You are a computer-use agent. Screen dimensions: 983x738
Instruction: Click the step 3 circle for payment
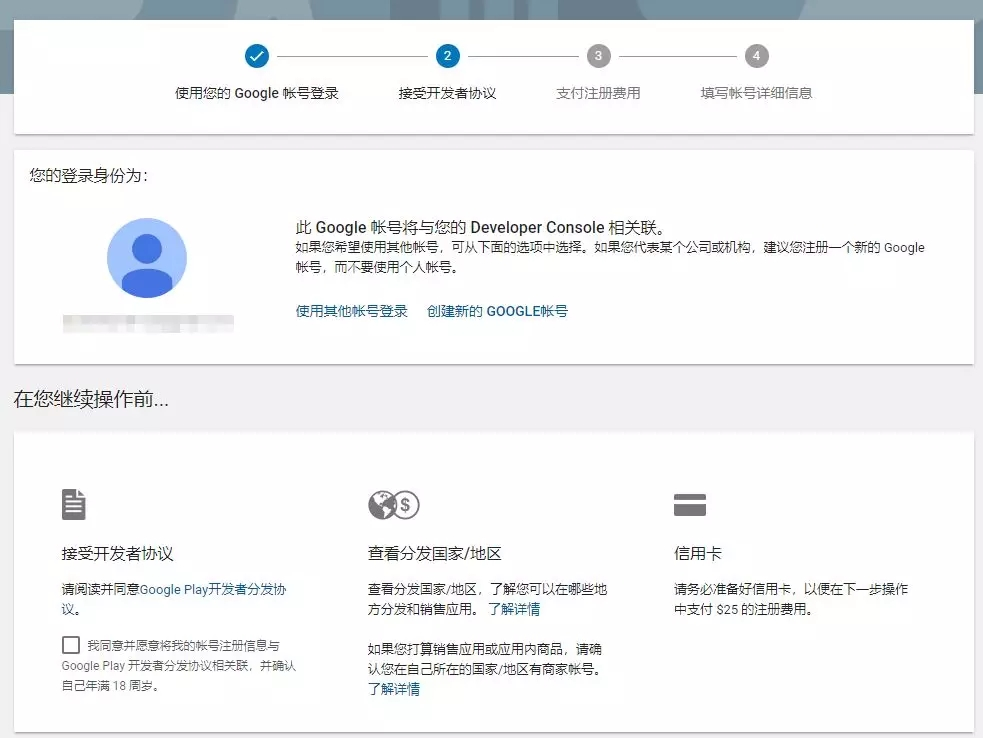pos(599,56)
